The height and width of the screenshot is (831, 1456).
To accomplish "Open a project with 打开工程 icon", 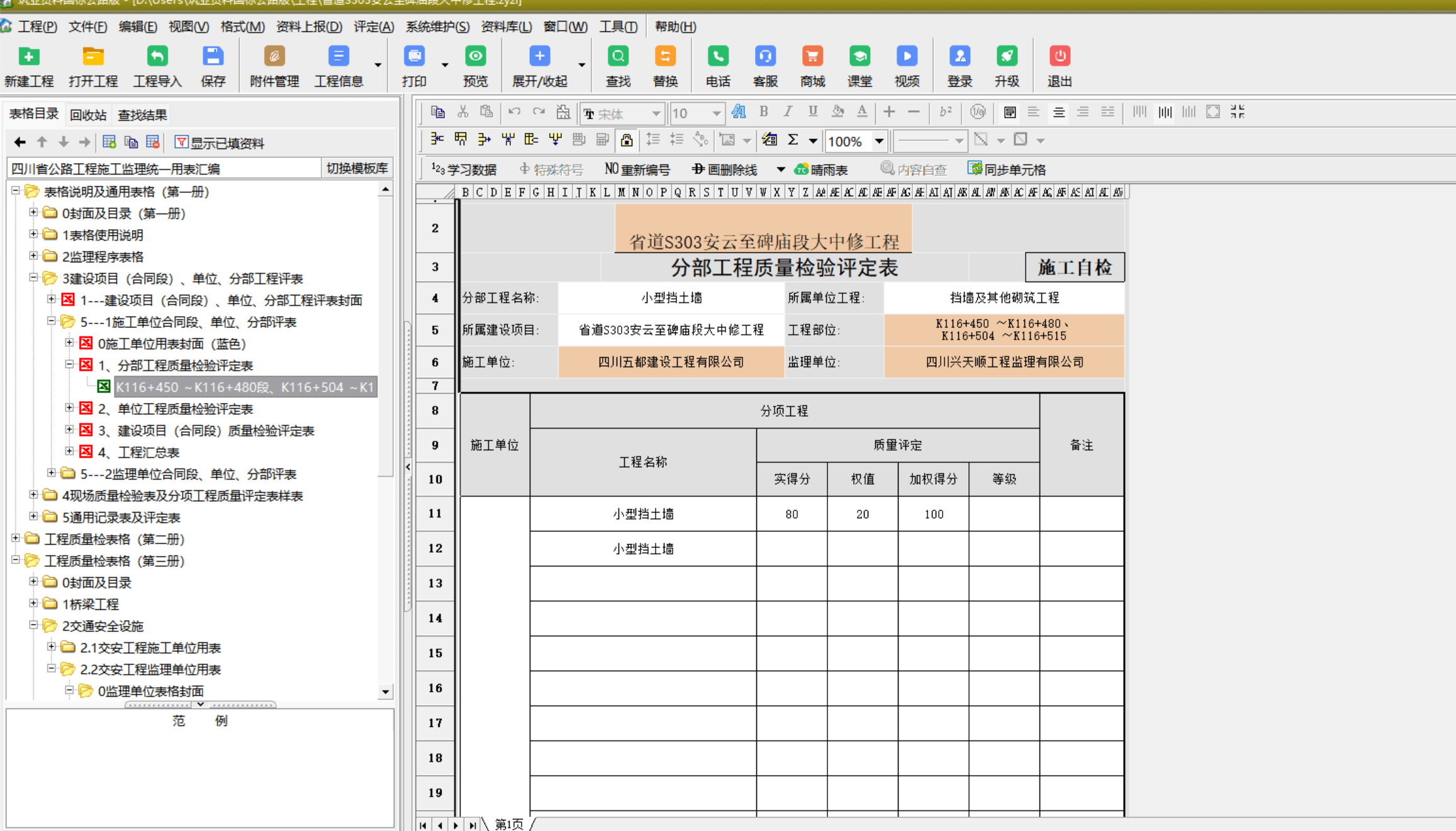I will tap(93, 66).
